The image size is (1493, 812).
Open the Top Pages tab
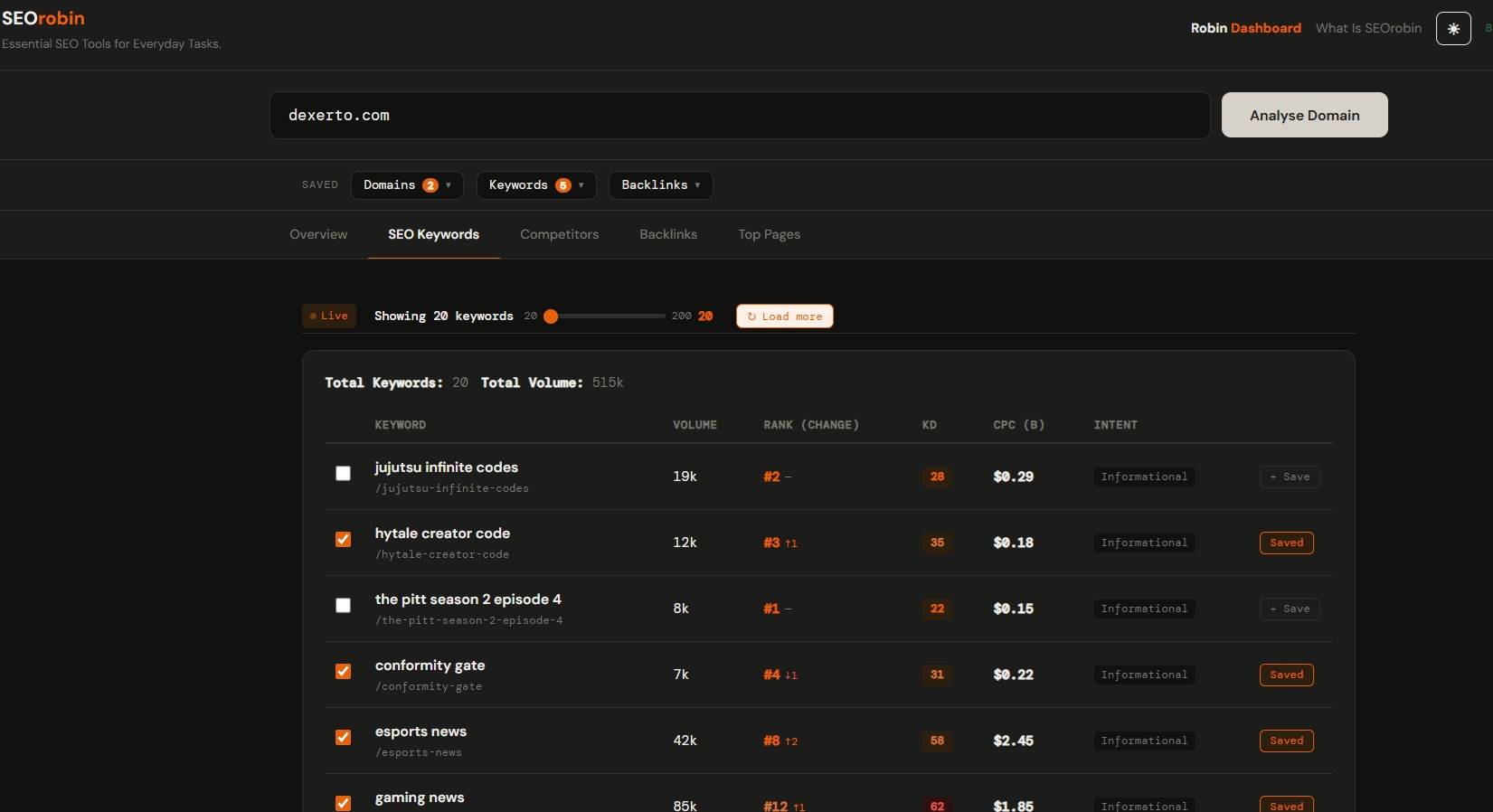click(769, 234)
